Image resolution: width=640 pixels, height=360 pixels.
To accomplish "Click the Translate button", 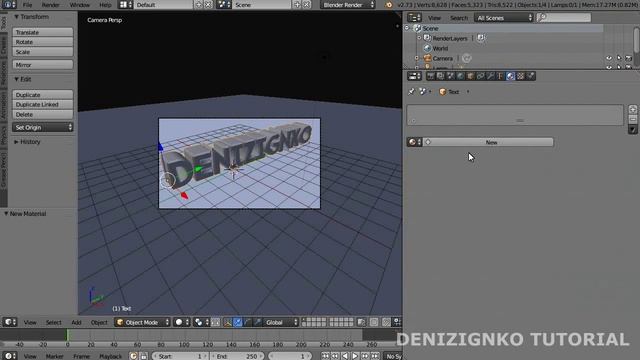I will (x=42, y=32).
